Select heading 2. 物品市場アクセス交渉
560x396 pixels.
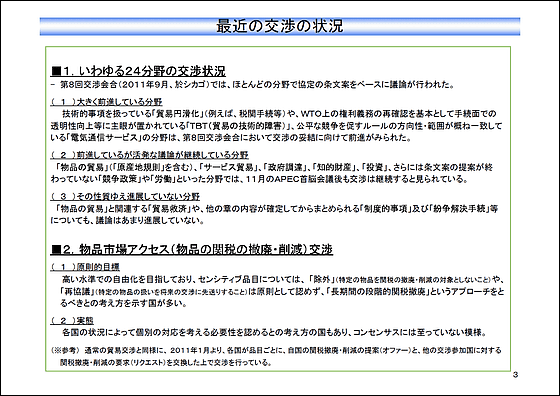pyautogui.click(x=192, y=249)
